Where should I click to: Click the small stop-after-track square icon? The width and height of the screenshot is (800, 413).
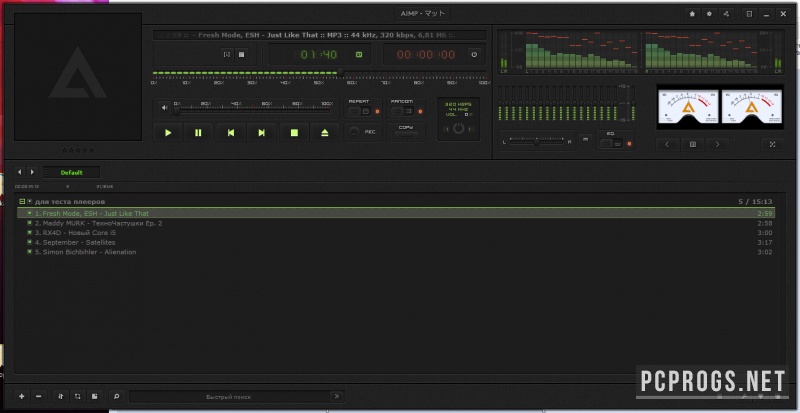click(242, 54)
